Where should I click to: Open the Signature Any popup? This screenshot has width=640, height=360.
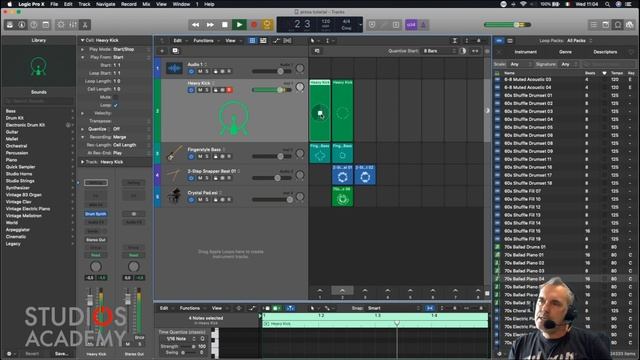click(x=569, y=64)
